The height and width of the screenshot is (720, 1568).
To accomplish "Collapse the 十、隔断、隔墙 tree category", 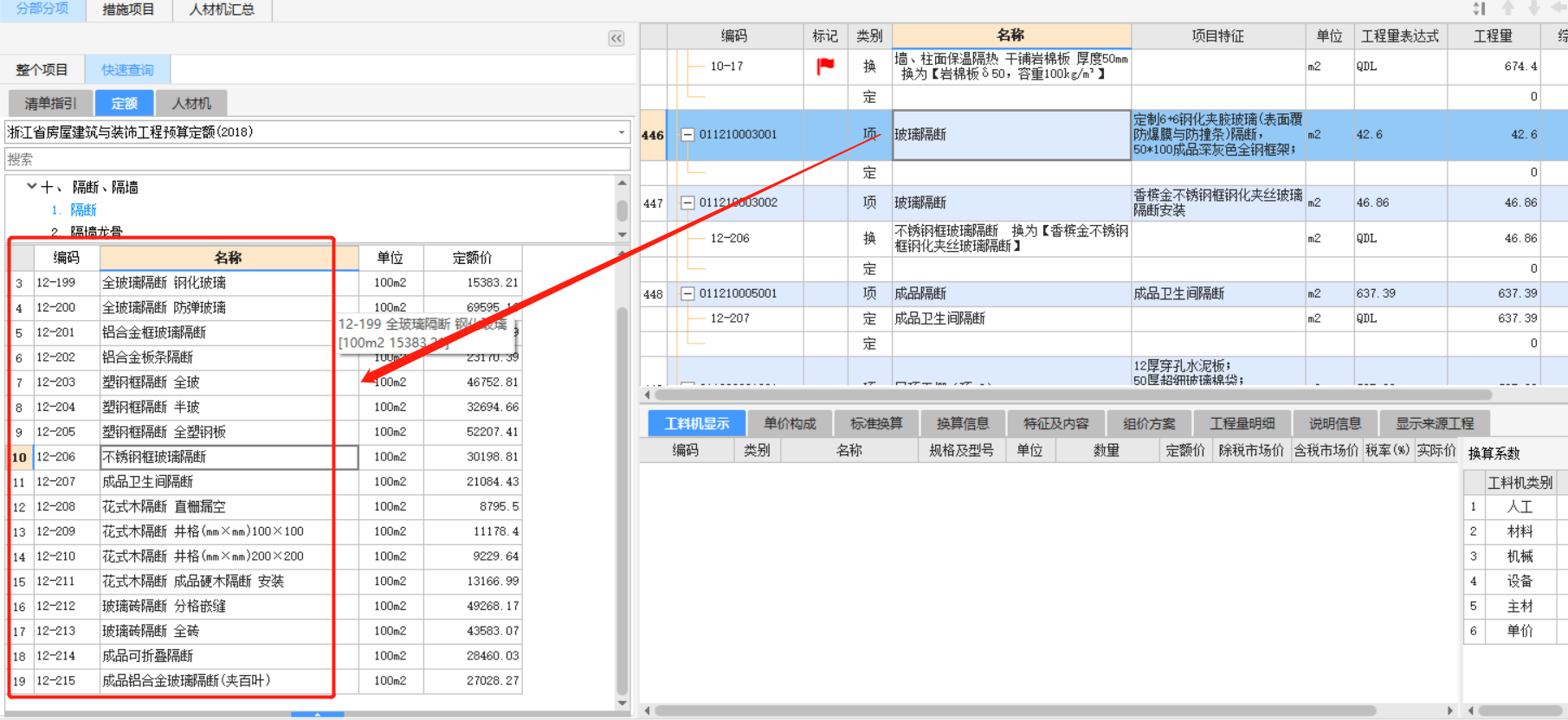I will point(32,186).
